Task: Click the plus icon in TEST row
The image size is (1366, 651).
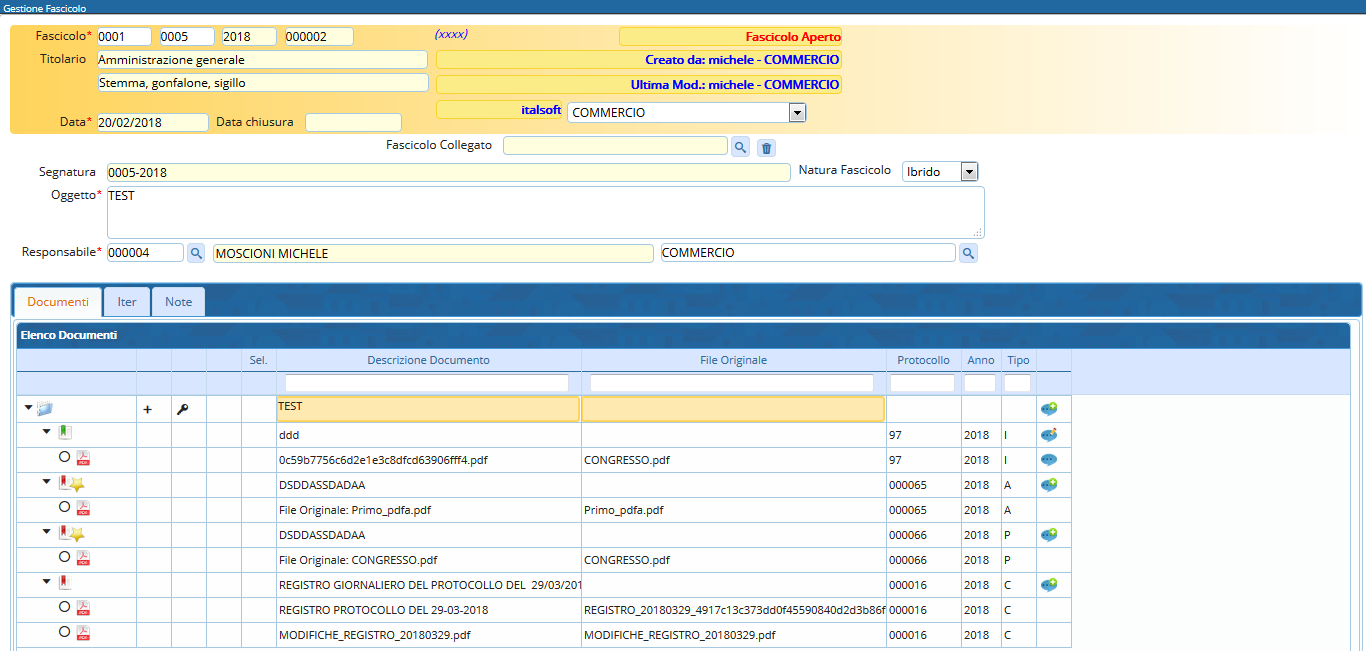Action: coord(148,410)
